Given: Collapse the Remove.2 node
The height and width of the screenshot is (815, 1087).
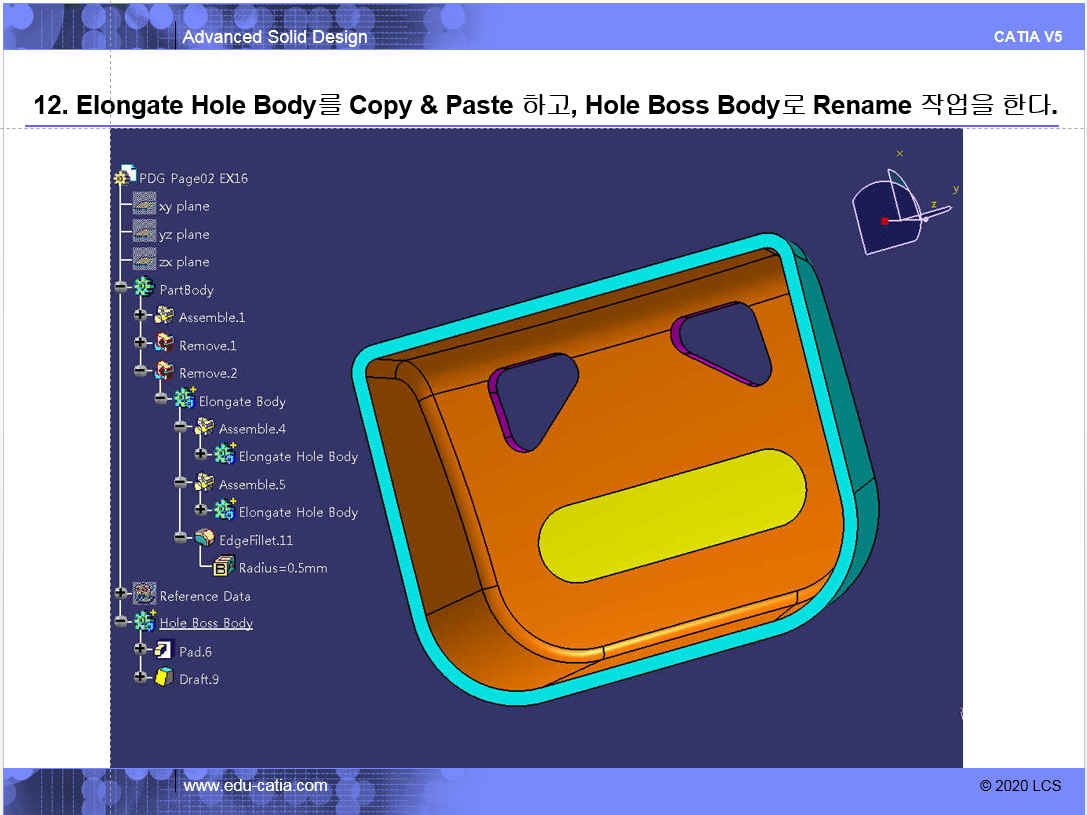Looking at the screenshot, I should coord(141,372).
